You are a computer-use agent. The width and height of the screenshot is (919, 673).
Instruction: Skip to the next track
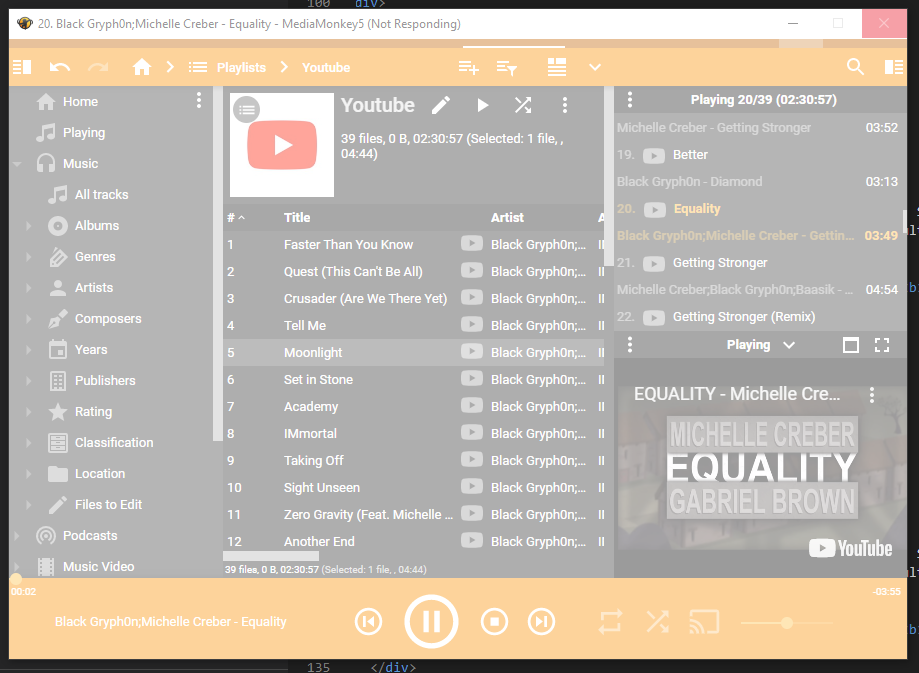click(x=541, y=622)
